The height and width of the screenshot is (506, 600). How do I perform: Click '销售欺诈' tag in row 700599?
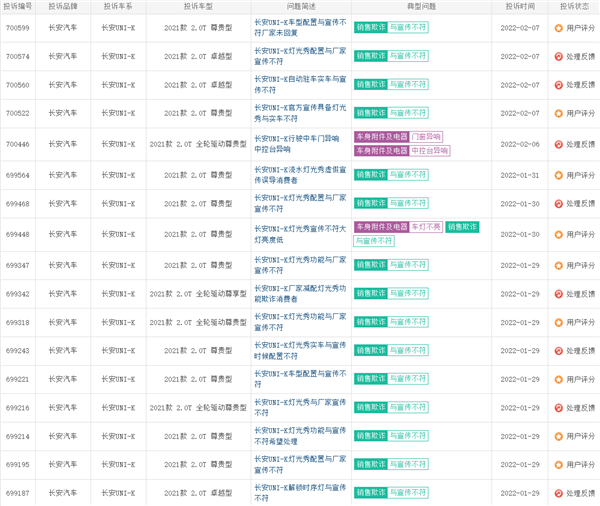(371, 28)
